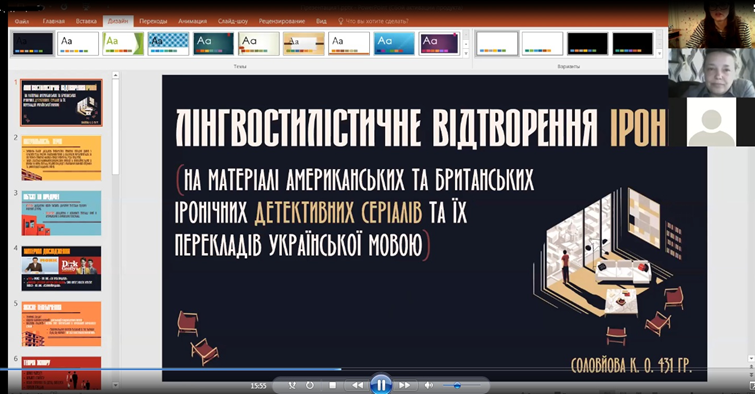This screenshot has width=755, height=394.
Task: Open the Дизайн ribbon tab
Action: click(x=118, y=21)
